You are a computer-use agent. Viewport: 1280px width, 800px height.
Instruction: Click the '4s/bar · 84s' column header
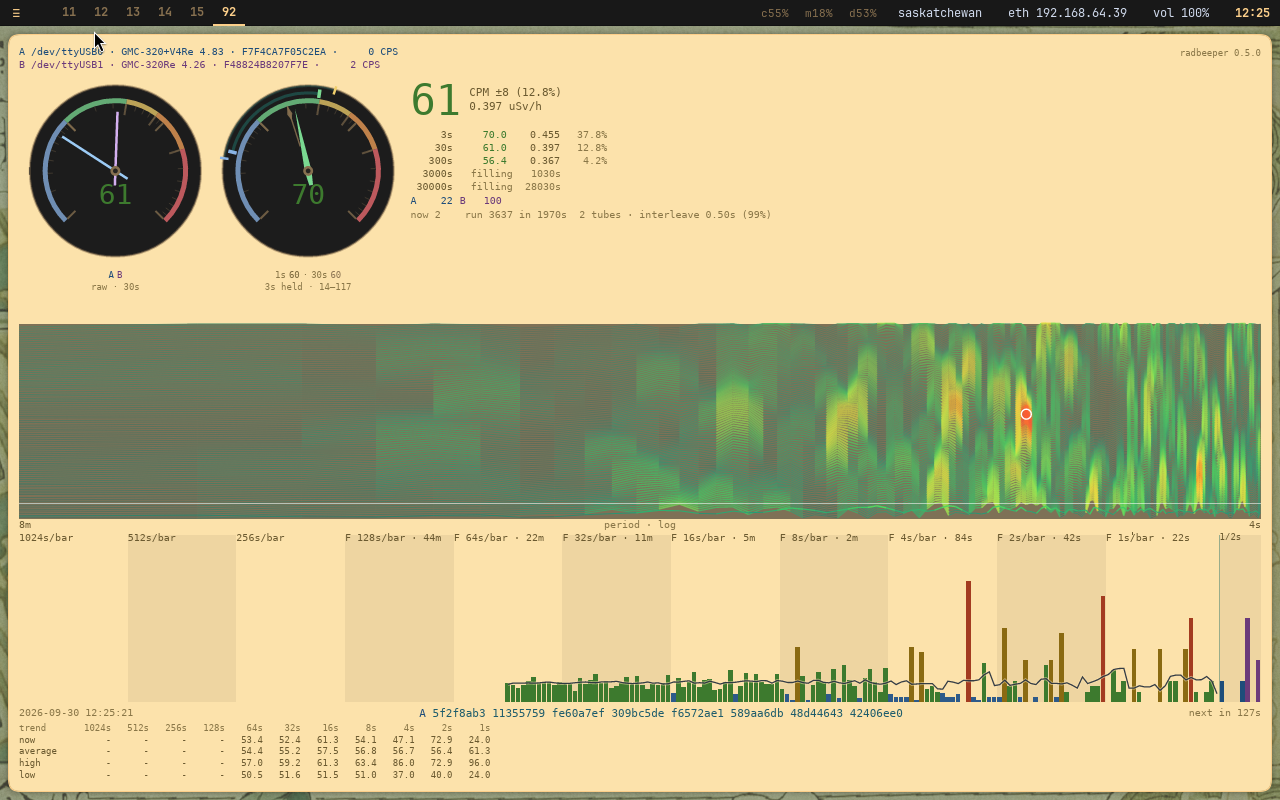[x=931, y=538]
